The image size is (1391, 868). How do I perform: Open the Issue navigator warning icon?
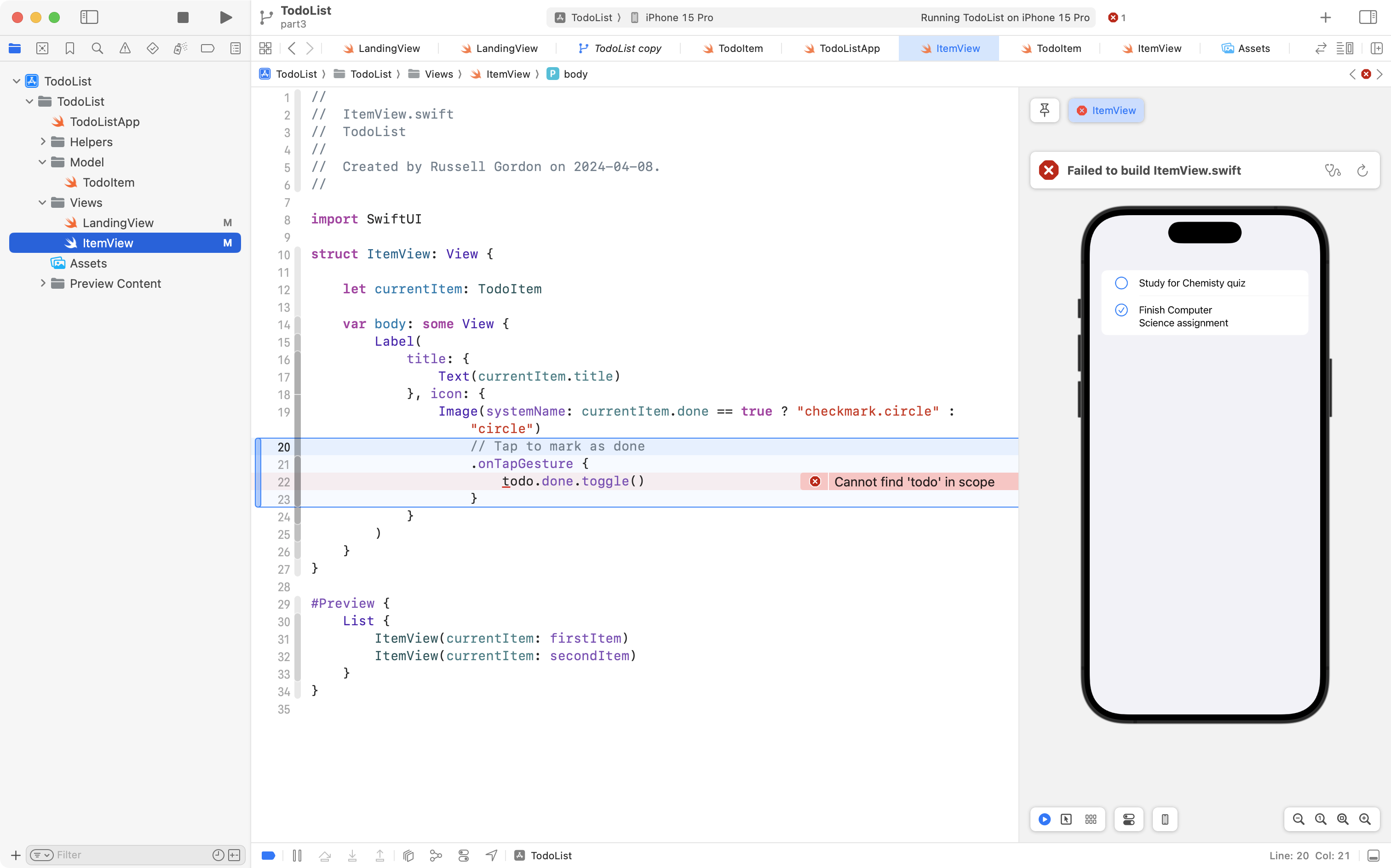coord(125,49)
